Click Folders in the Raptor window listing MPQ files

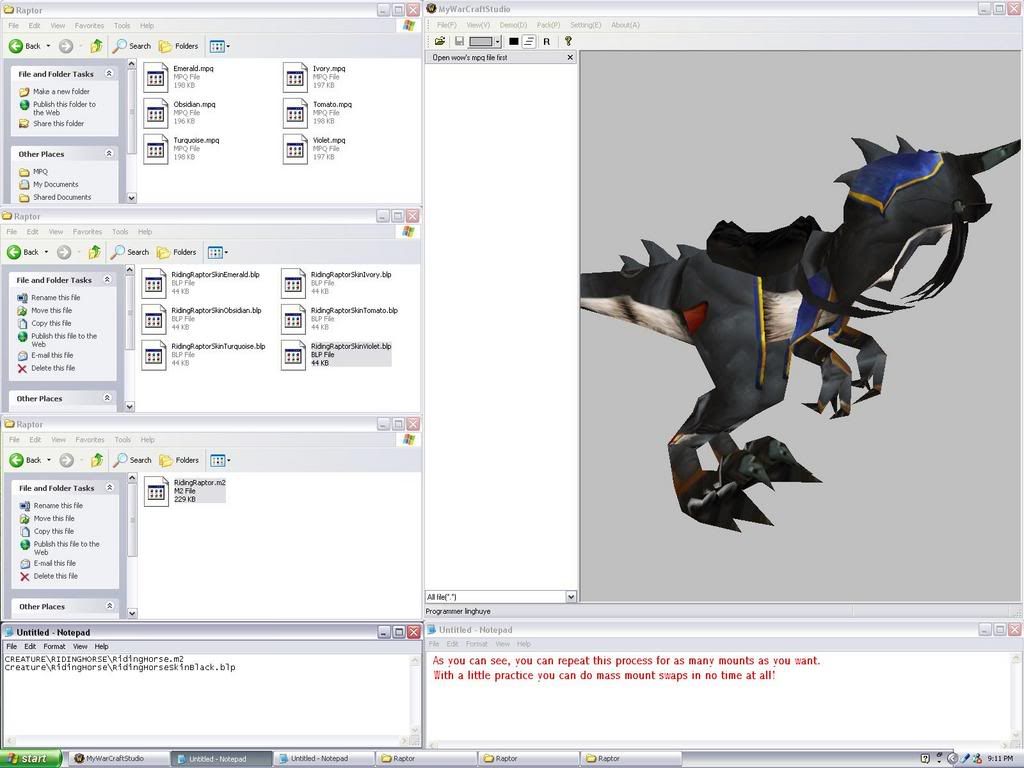coord(178,46)
